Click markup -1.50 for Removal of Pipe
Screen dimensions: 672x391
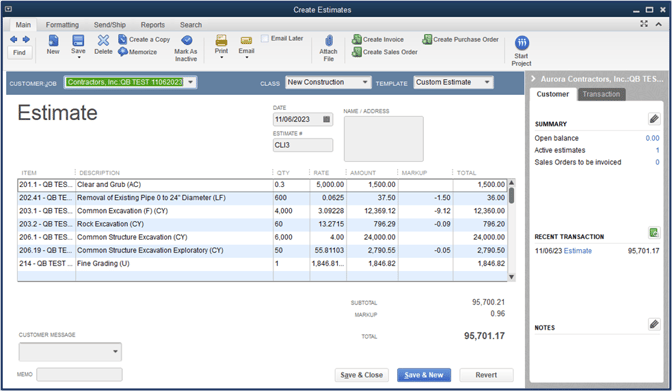(x=442, y=198)
